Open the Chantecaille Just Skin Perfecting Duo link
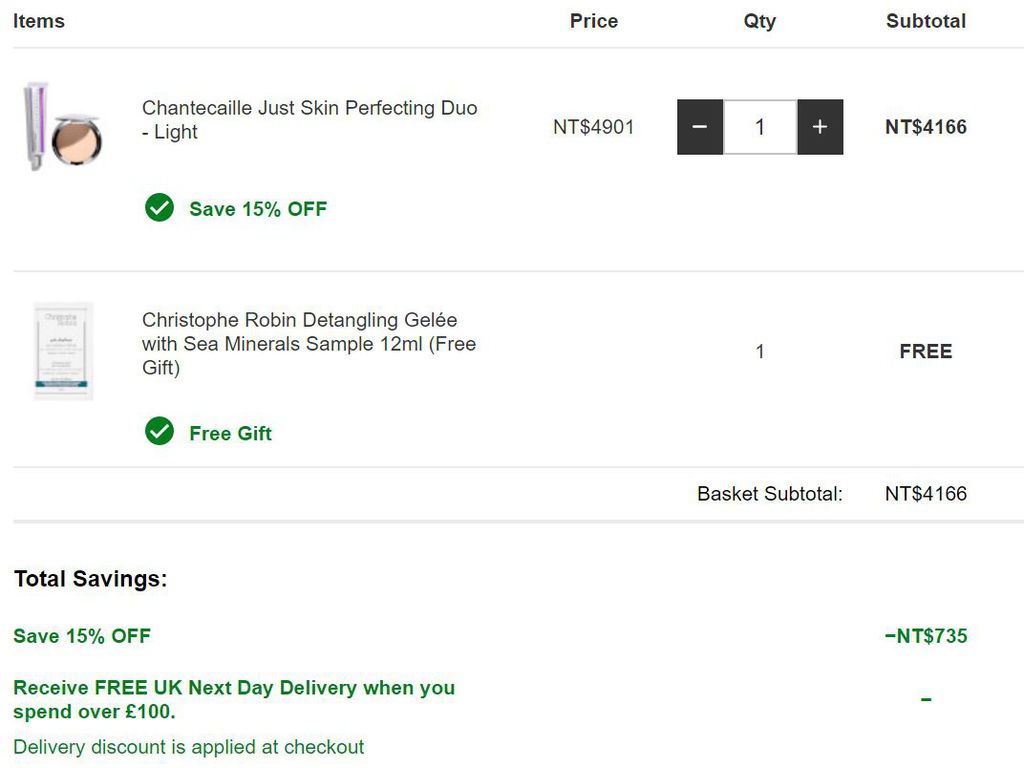1024x768 pixels. [310, 120]
